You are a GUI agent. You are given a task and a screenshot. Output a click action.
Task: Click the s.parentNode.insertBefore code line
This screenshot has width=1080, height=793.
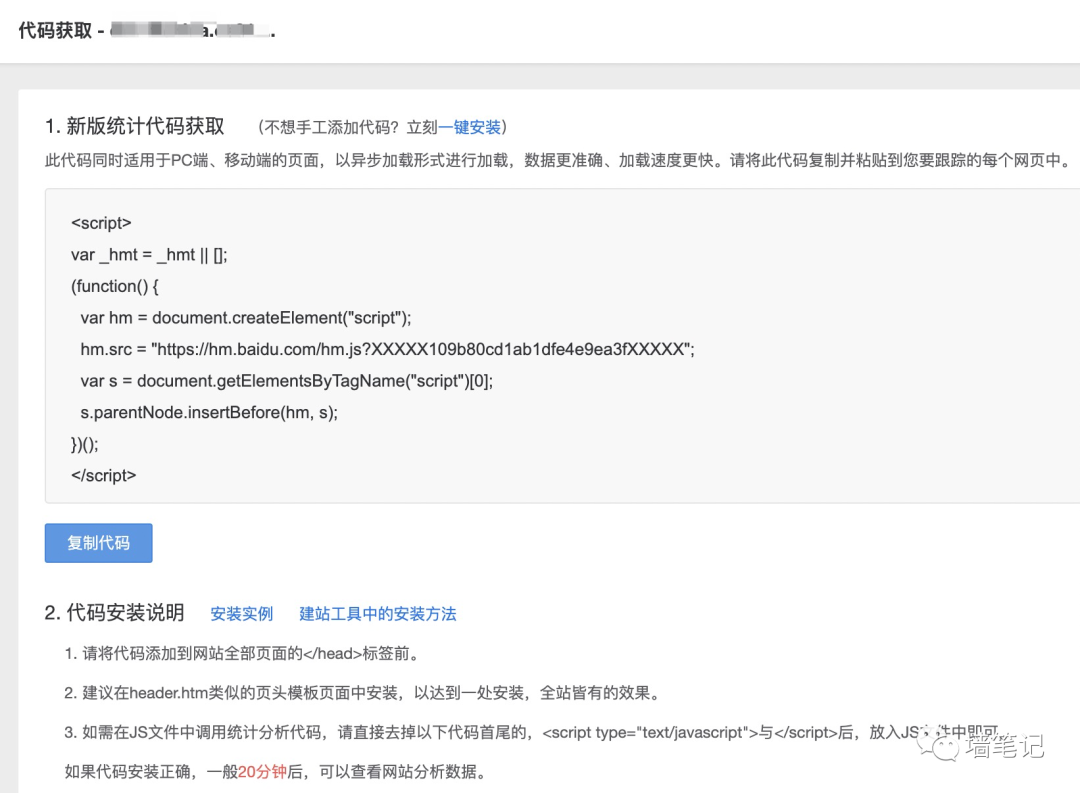click(208, 412)
